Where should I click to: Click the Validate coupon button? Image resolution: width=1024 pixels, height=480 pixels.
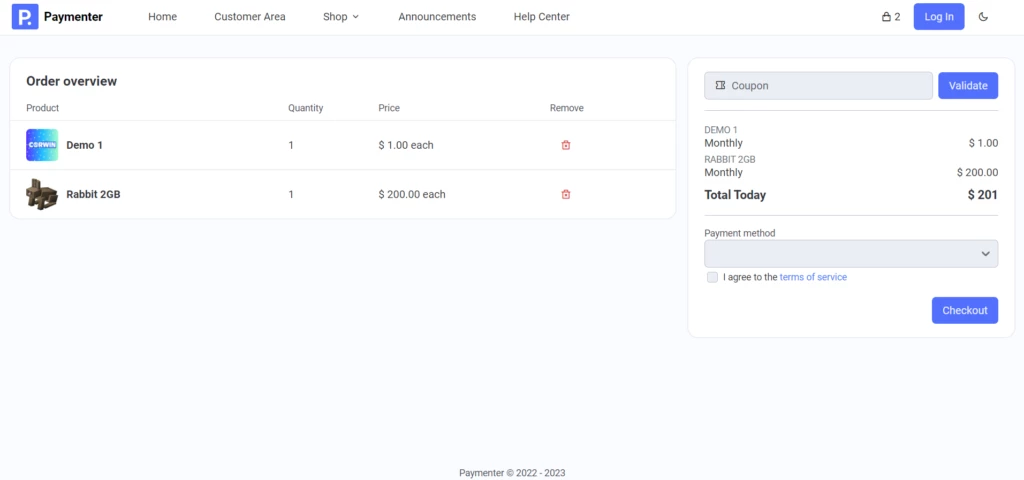pyautogui.click(x=967, y=86)
